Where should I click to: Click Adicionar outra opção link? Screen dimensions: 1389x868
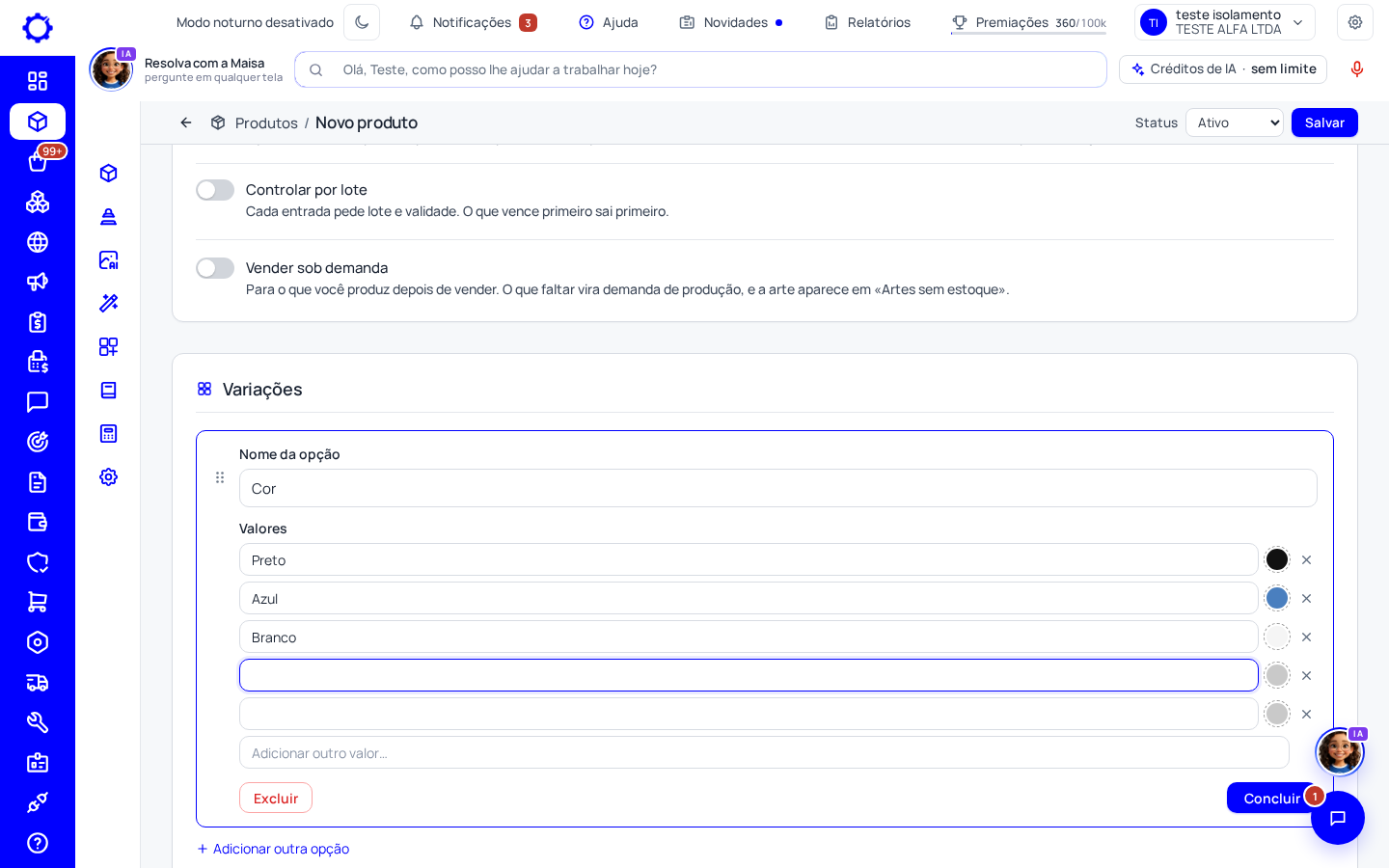click(x=273, y=849)
